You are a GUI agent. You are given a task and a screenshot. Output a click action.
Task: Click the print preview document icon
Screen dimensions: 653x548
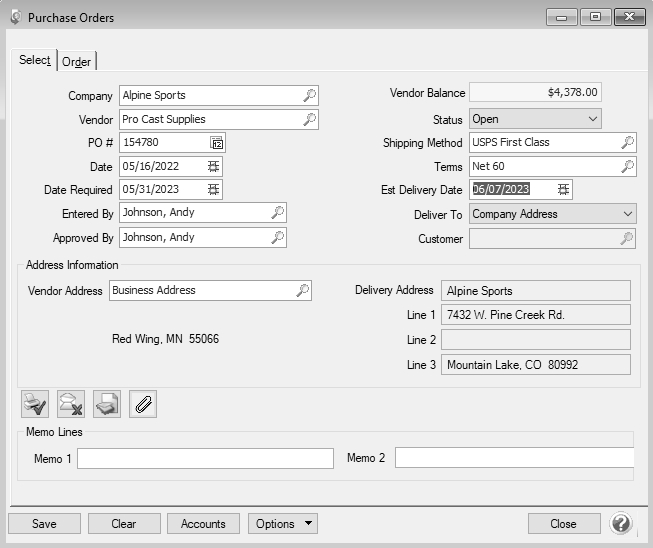click(107, 404)
